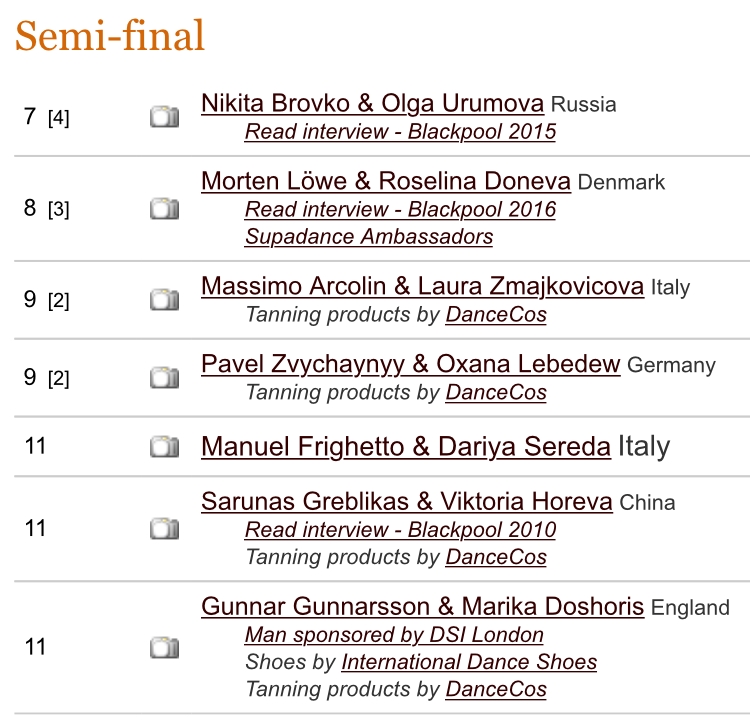Read interview - Blackpool 2010 link

pos(400,530)
